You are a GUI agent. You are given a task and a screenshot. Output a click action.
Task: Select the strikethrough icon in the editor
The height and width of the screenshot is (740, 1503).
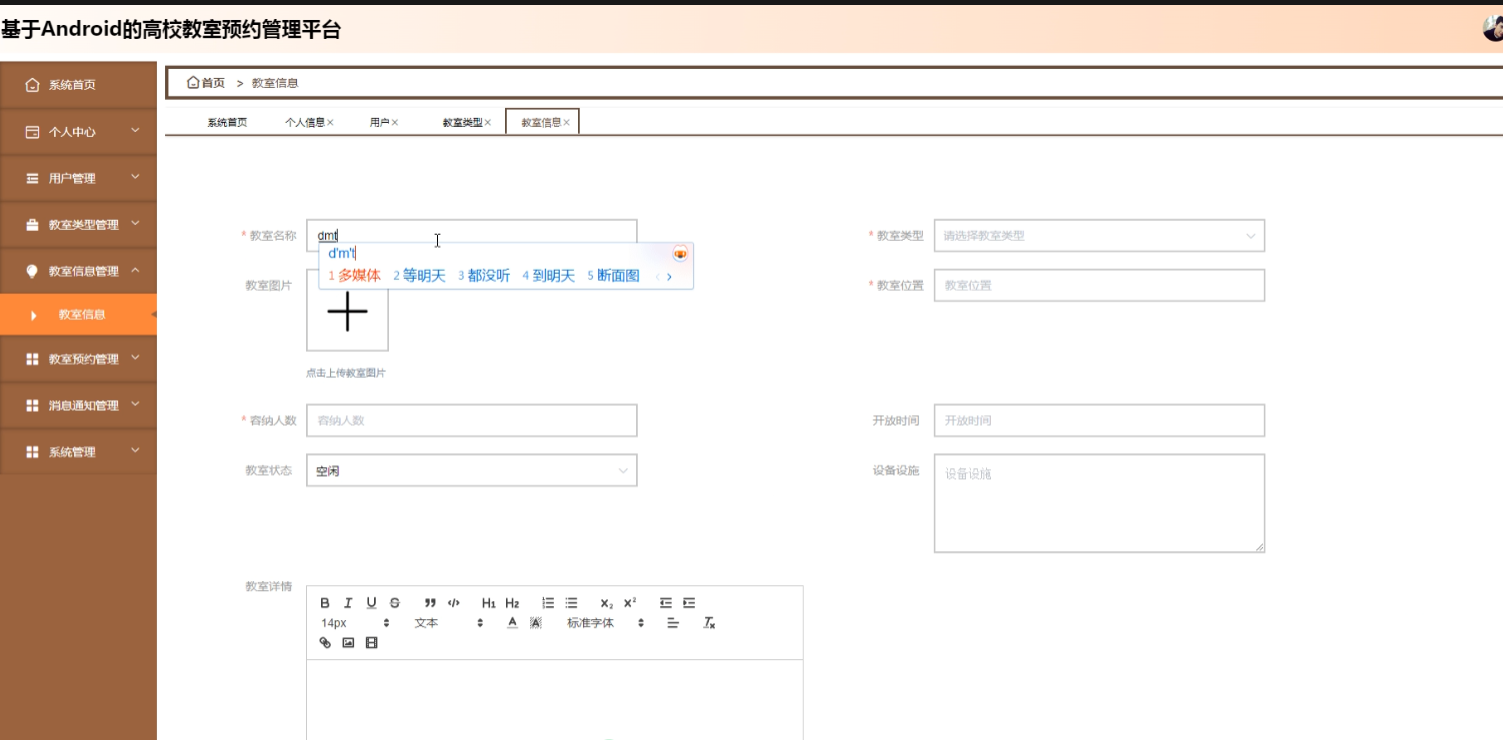coord(395,603)
